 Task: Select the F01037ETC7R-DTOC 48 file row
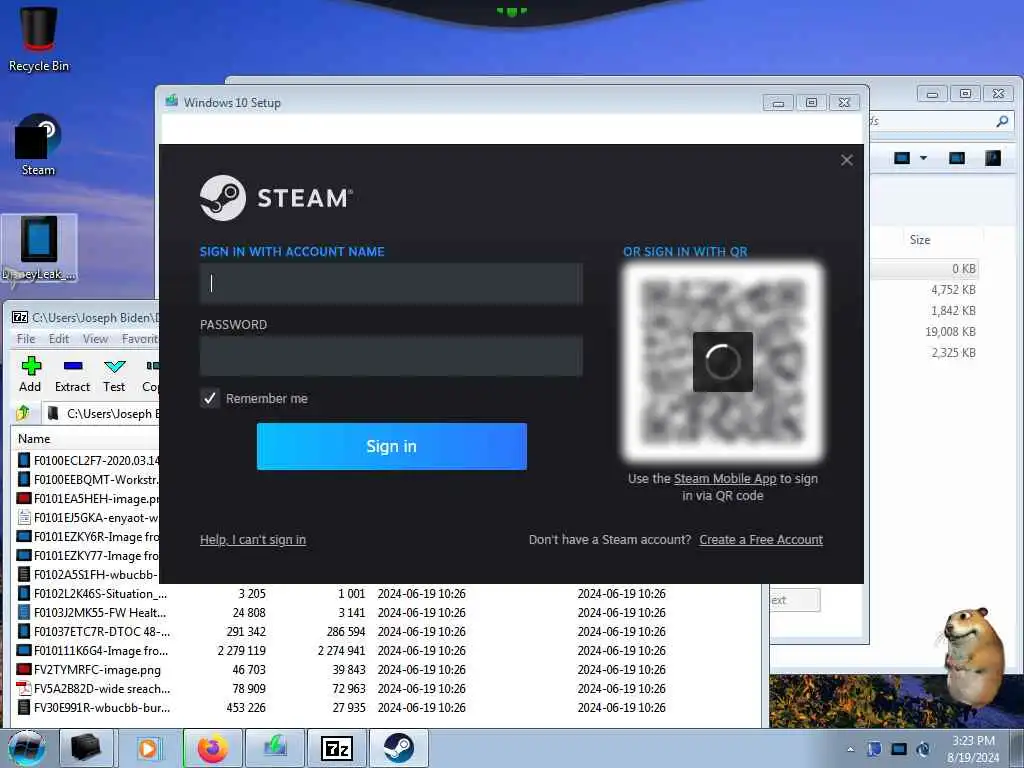pyautogui.click(x=387, y=632)
